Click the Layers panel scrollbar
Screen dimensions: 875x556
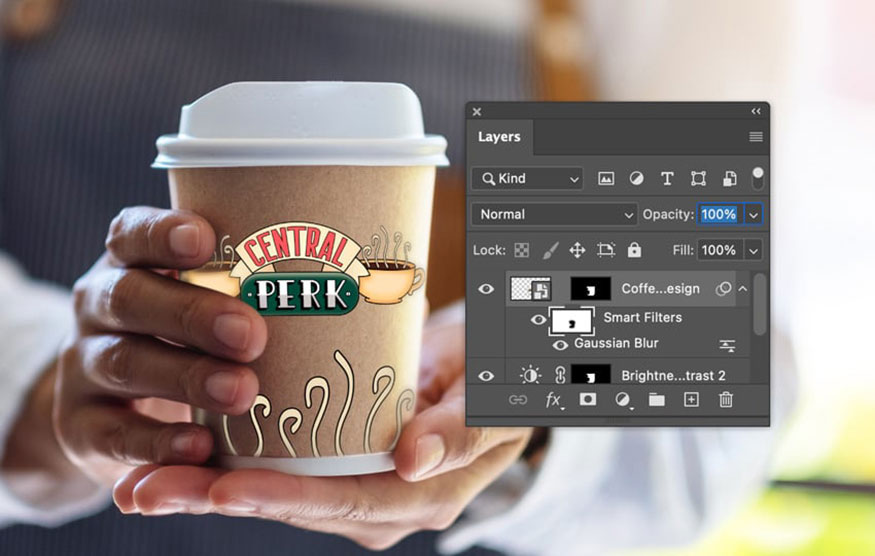point(759,304)
